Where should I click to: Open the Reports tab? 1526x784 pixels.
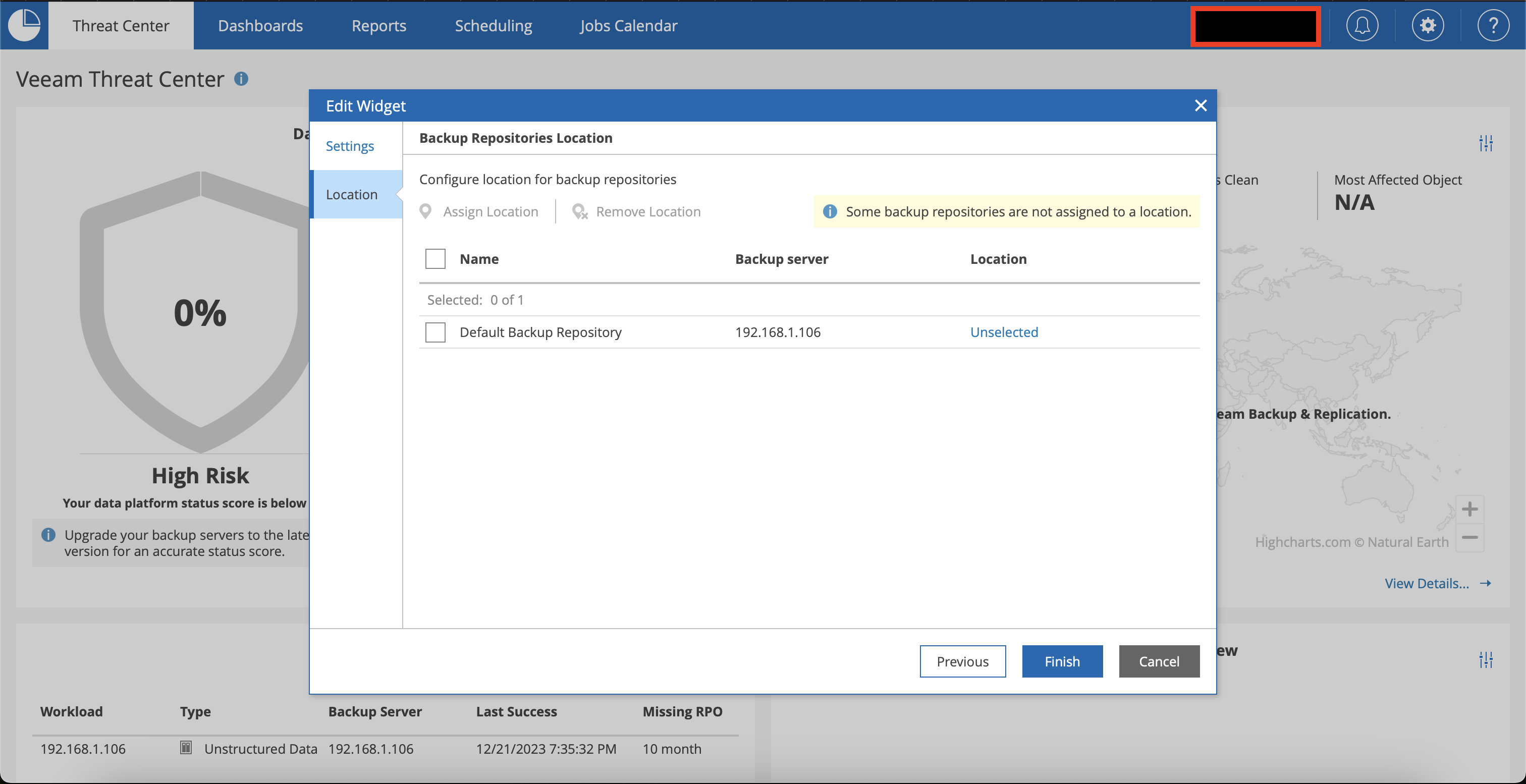378,25
